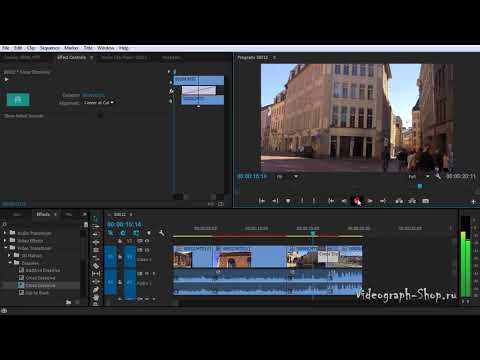Open the Alignment dropdown (Center at Cut)

[99, 103]
